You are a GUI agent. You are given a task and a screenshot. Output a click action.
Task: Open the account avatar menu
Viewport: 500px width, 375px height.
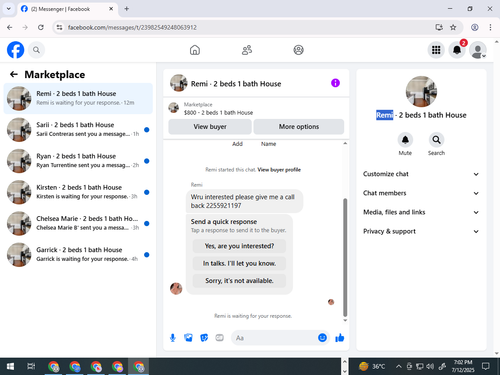[x=478, y=50]
